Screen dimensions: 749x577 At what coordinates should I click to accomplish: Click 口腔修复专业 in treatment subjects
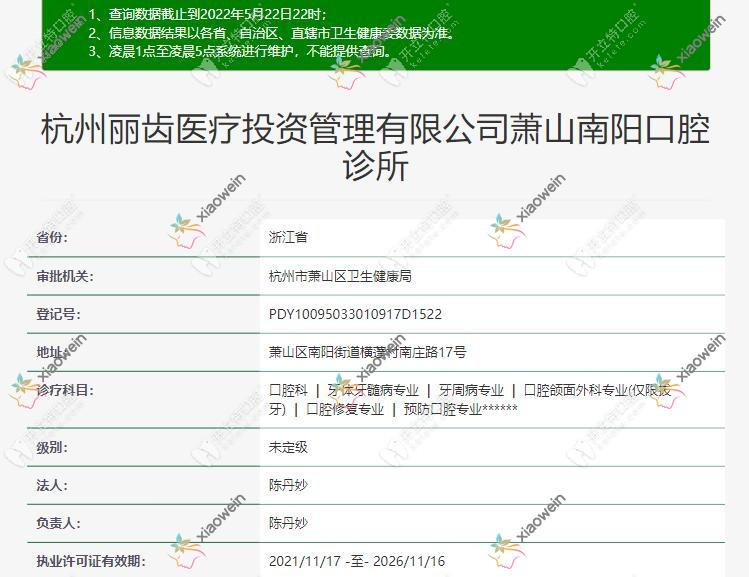(x=345, y=409)
